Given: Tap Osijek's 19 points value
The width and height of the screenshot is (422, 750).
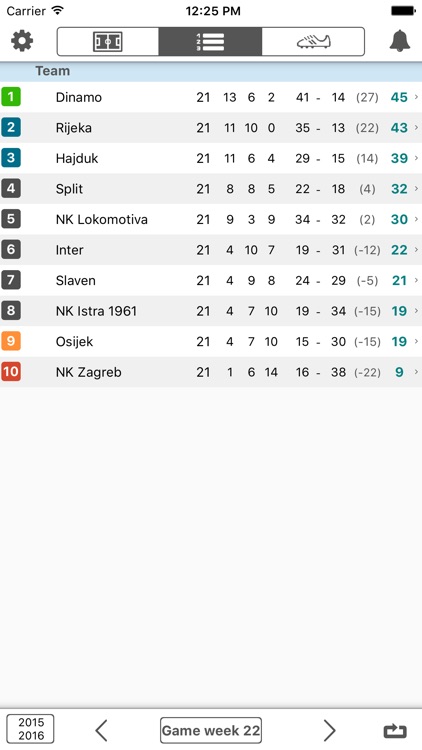Looking at the screenshot, I should tap(399, 342).
